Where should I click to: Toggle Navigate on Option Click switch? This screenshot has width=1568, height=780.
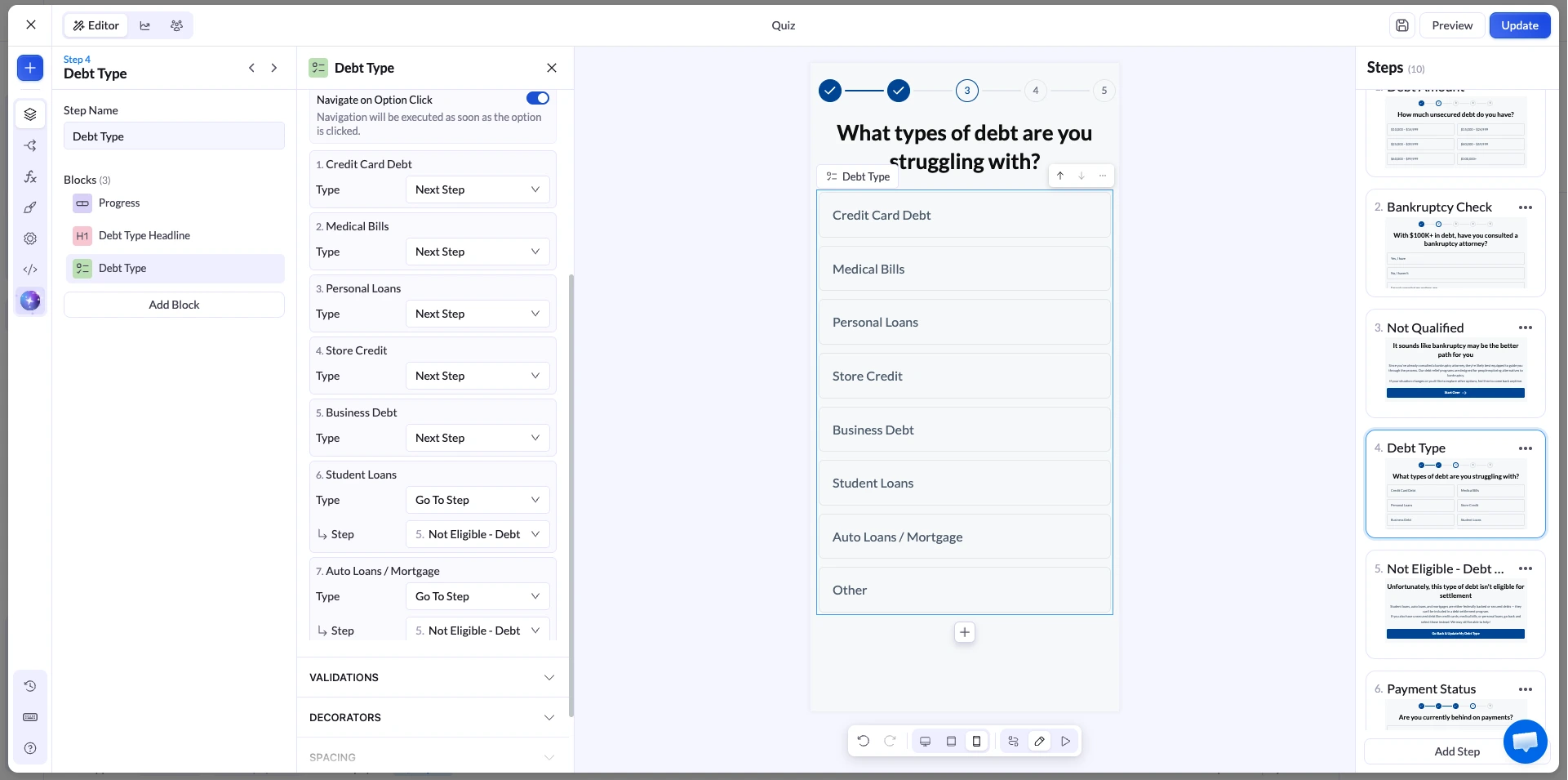[x=538, y=98]
